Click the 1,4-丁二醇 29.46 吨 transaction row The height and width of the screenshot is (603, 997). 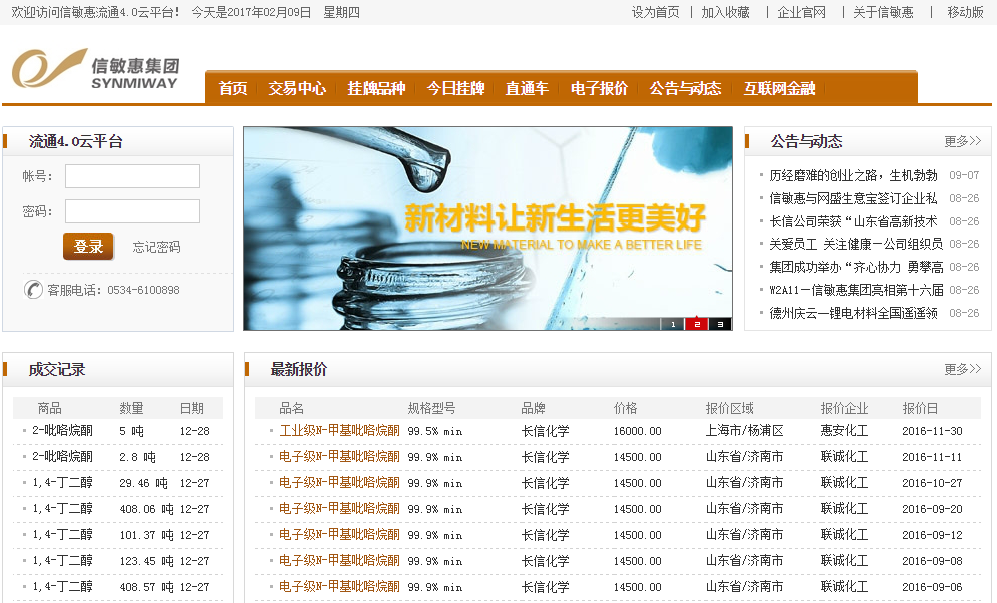point(118,483)
